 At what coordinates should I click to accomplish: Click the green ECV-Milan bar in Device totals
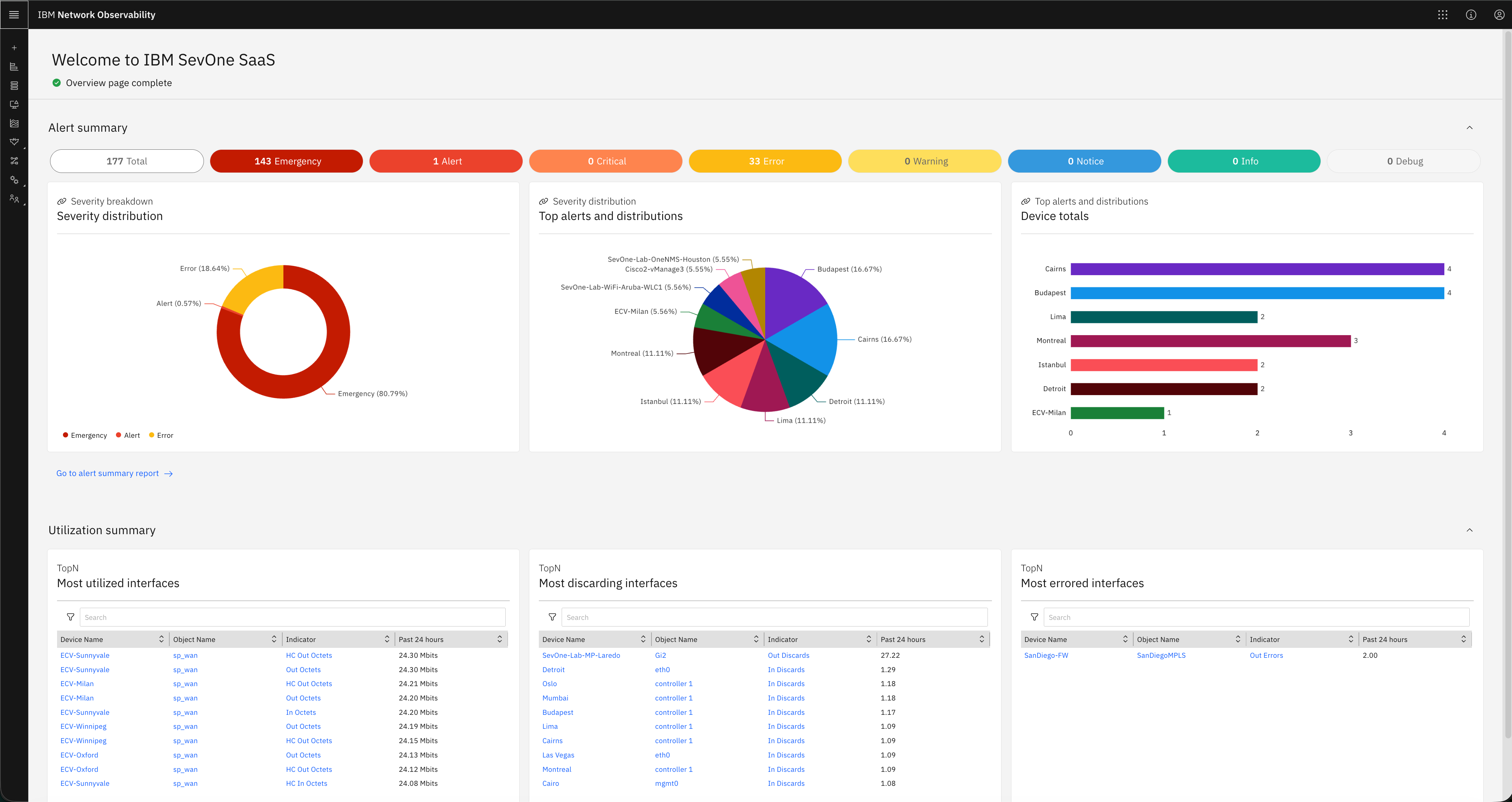pos(1117,413)
